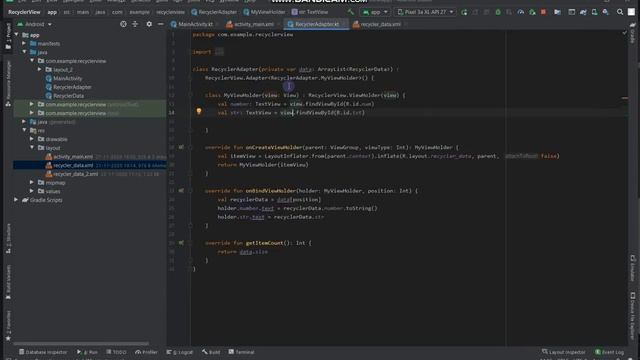Expand the manifests folder
Screen dimensions: 640x360
coord(24,44)
